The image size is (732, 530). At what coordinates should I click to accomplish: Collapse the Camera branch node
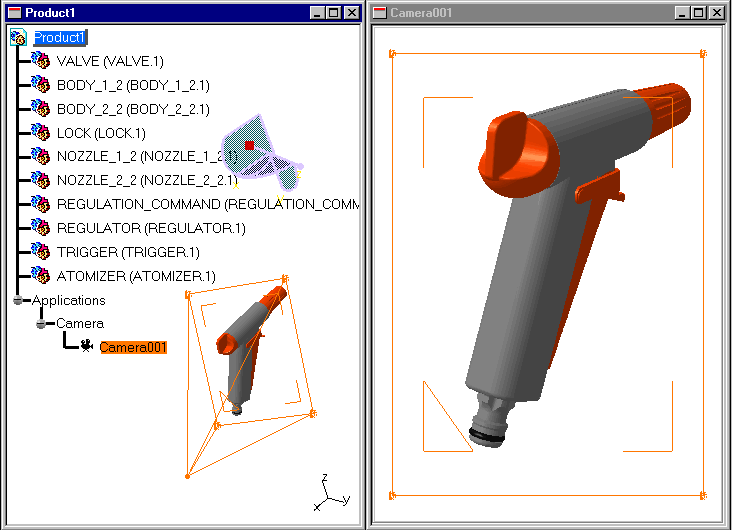coord(42,324)
